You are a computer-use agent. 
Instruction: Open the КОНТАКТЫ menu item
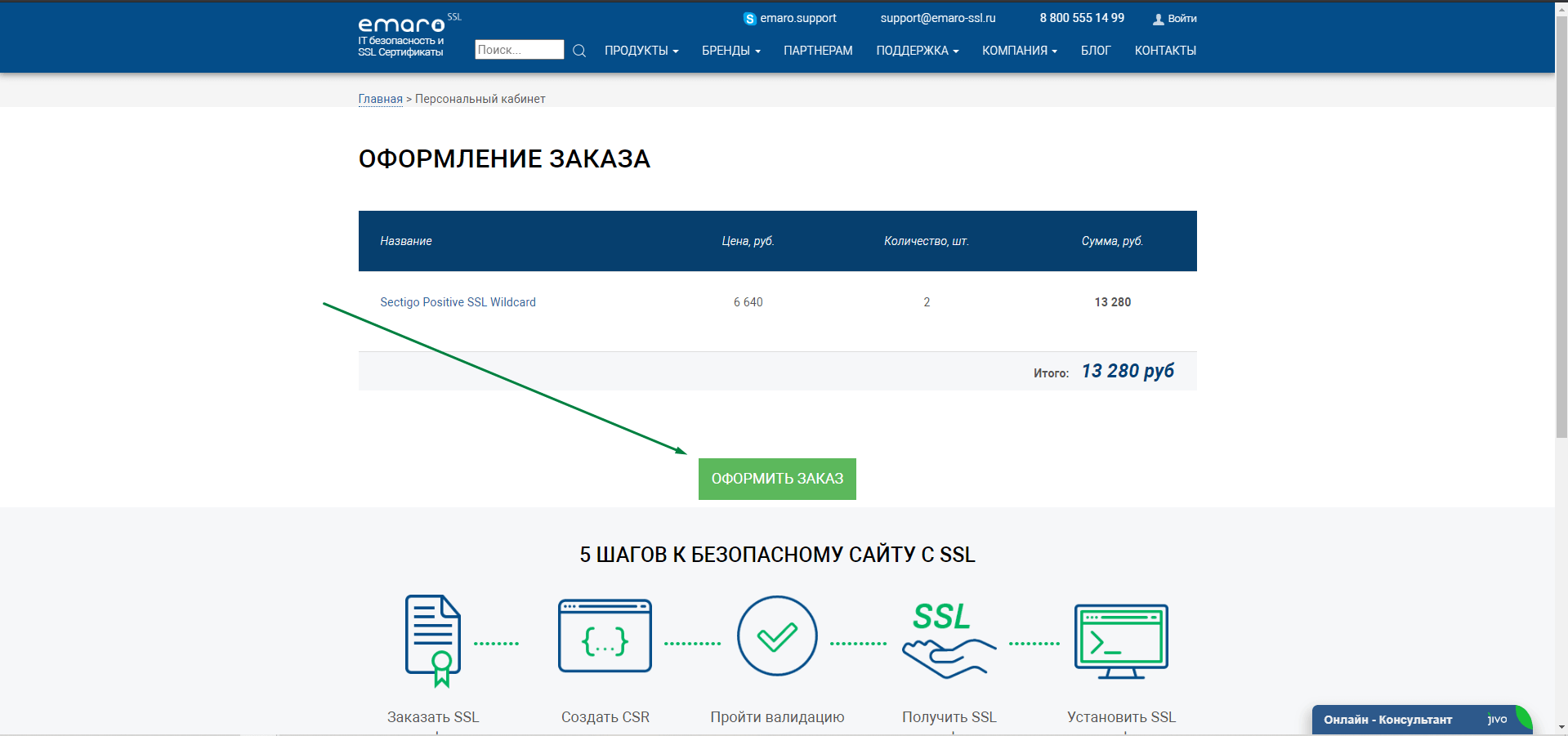click(1165, 51)
